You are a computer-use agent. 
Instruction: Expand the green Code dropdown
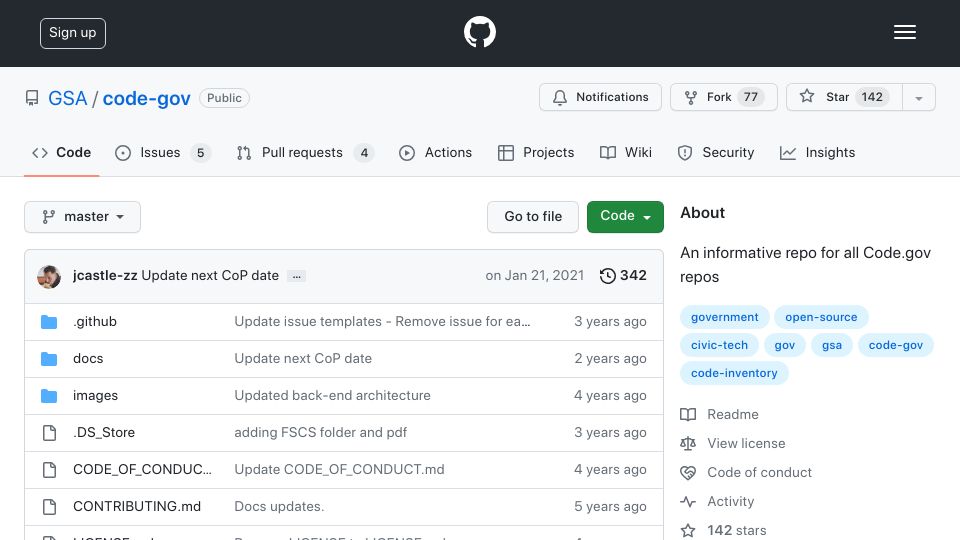[625, 217]
